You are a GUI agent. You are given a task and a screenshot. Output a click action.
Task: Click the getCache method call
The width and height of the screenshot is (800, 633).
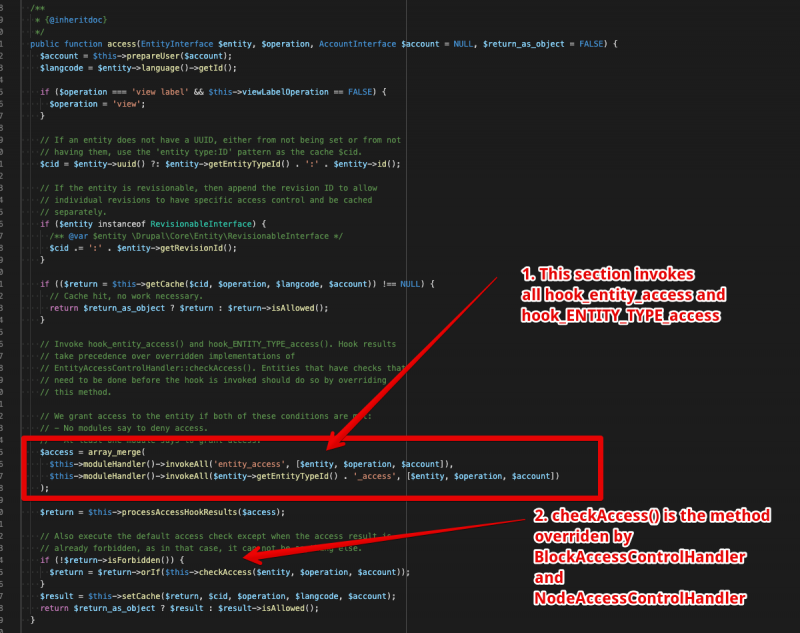165,284
